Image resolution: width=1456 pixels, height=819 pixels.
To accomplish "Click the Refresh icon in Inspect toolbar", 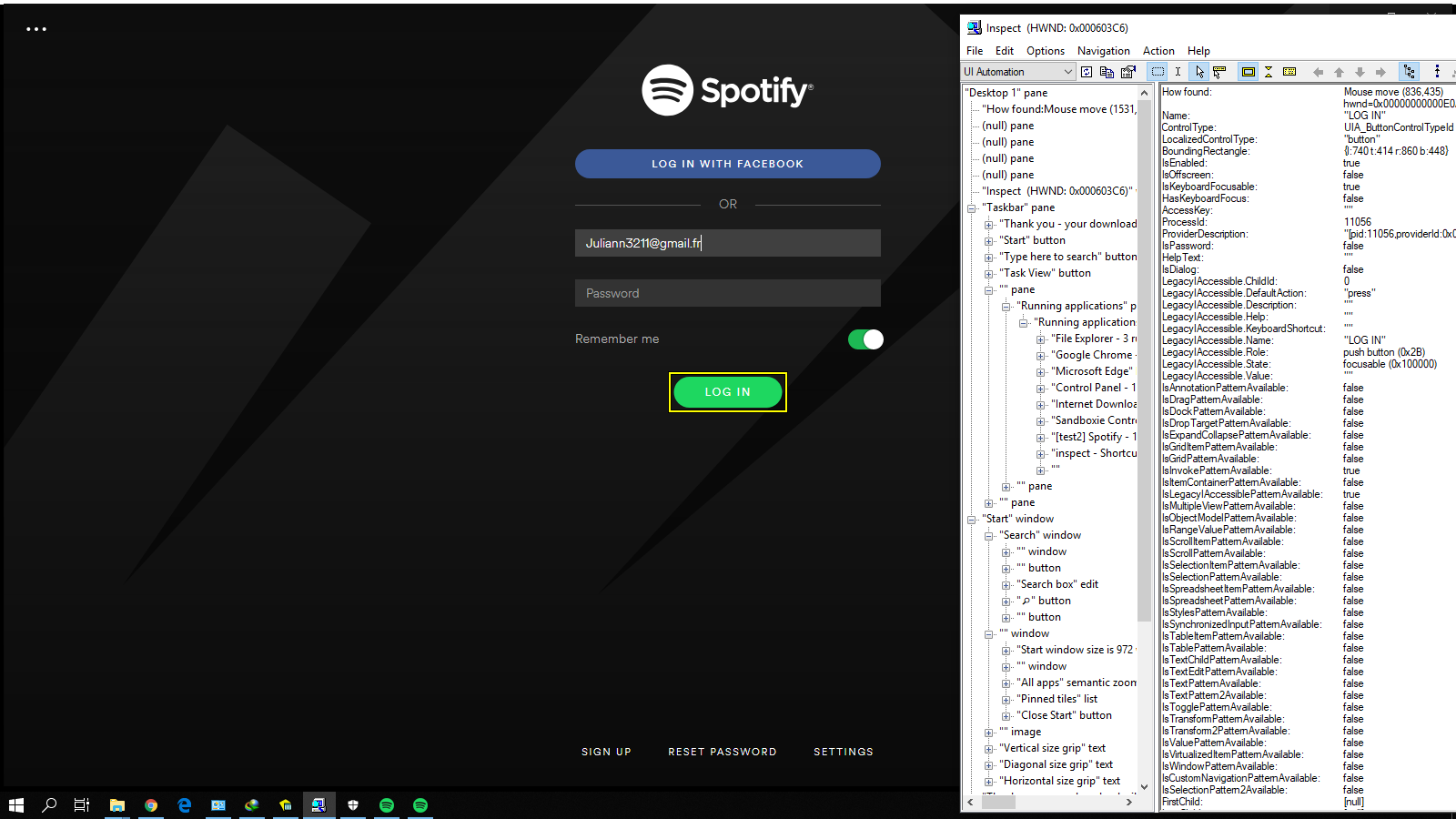I will [x=1087, y=72].
